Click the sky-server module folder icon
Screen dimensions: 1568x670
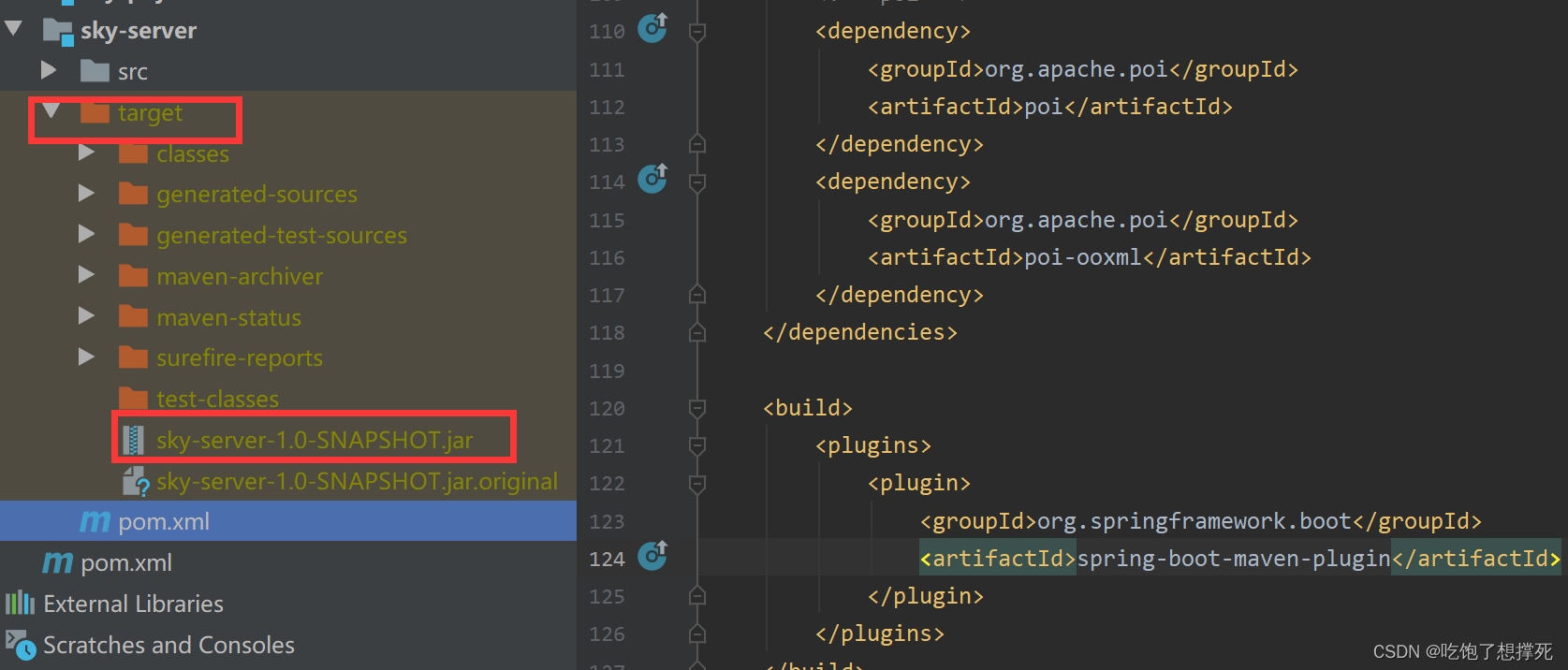[x=58, y=31]
